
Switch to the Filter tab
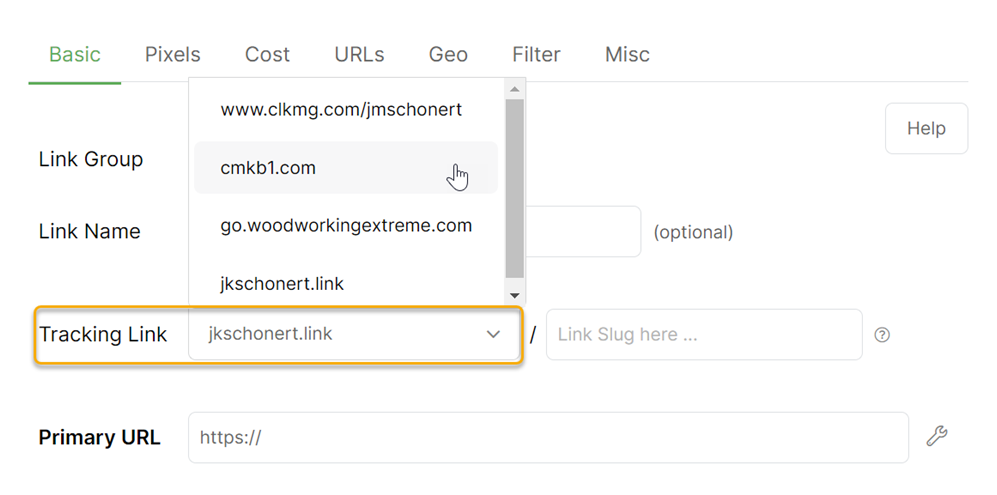click(536, 55)
